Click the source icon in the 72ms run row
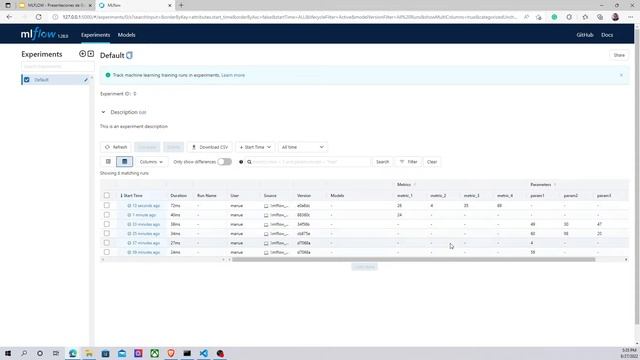Image resolution: width=640 pixels, height=360 pixels. [266, 206]
